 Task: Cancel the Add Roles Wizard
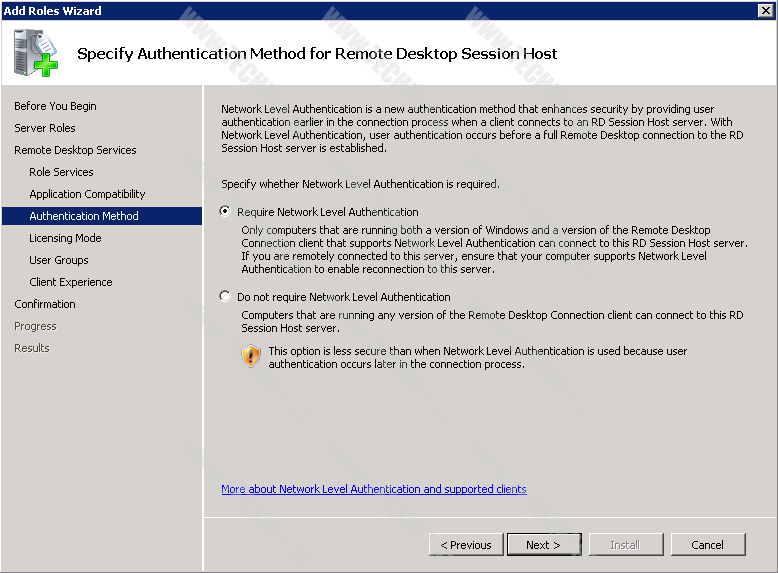[707, 545]
